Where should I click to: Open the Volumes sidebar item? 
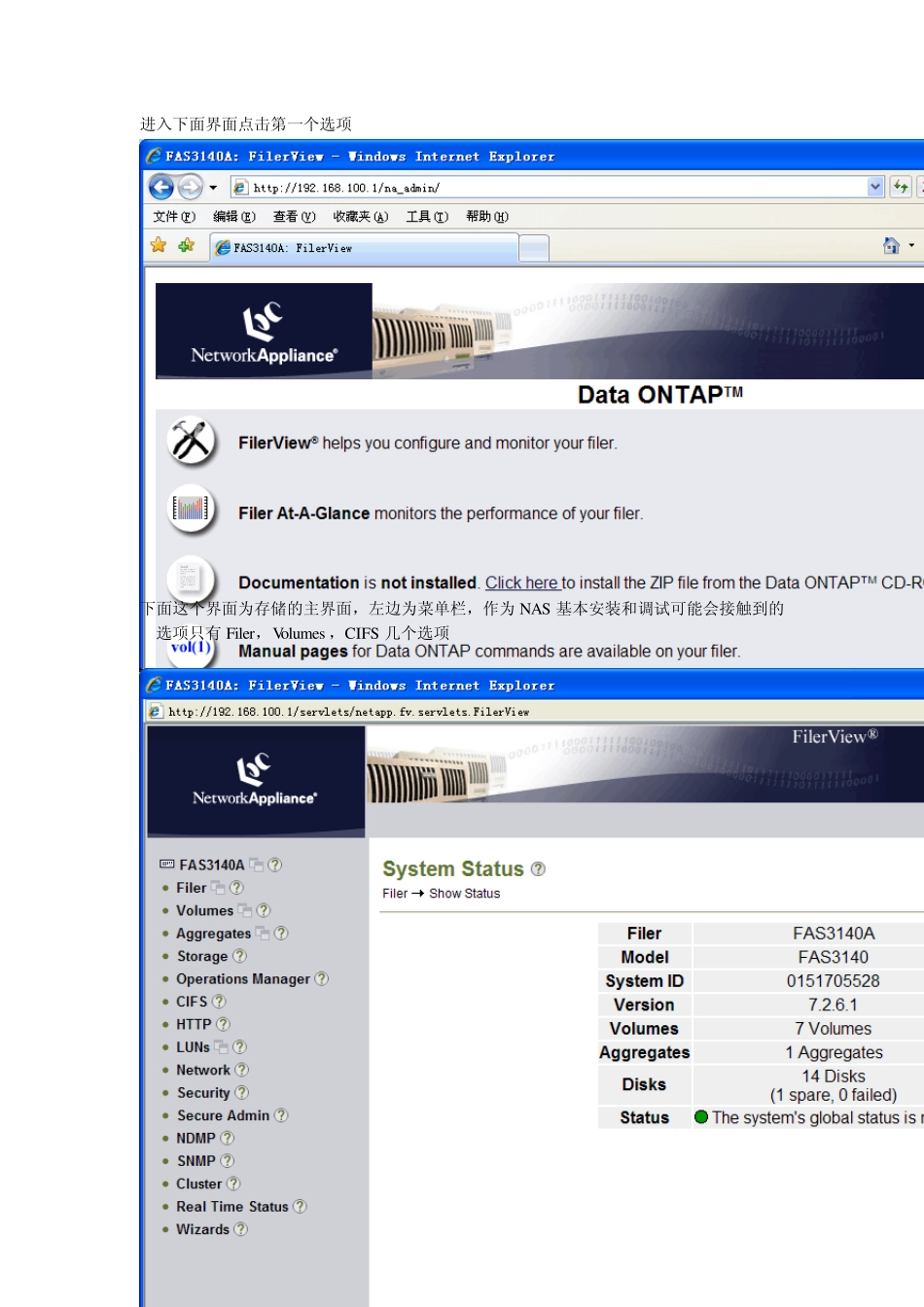tap(204, 911)
